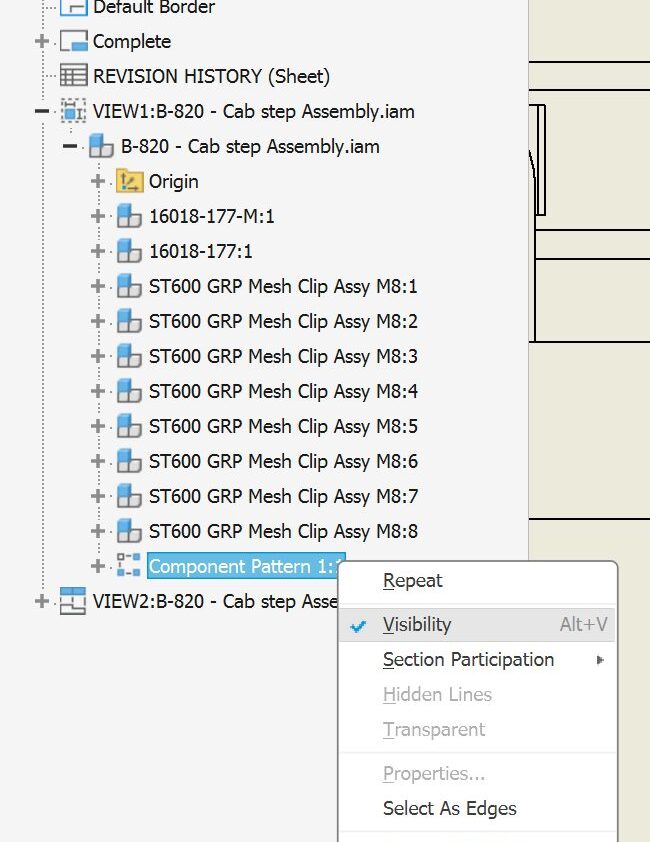Expand the Origin folder node
This screenshot has width=650, height=842.
97,181
